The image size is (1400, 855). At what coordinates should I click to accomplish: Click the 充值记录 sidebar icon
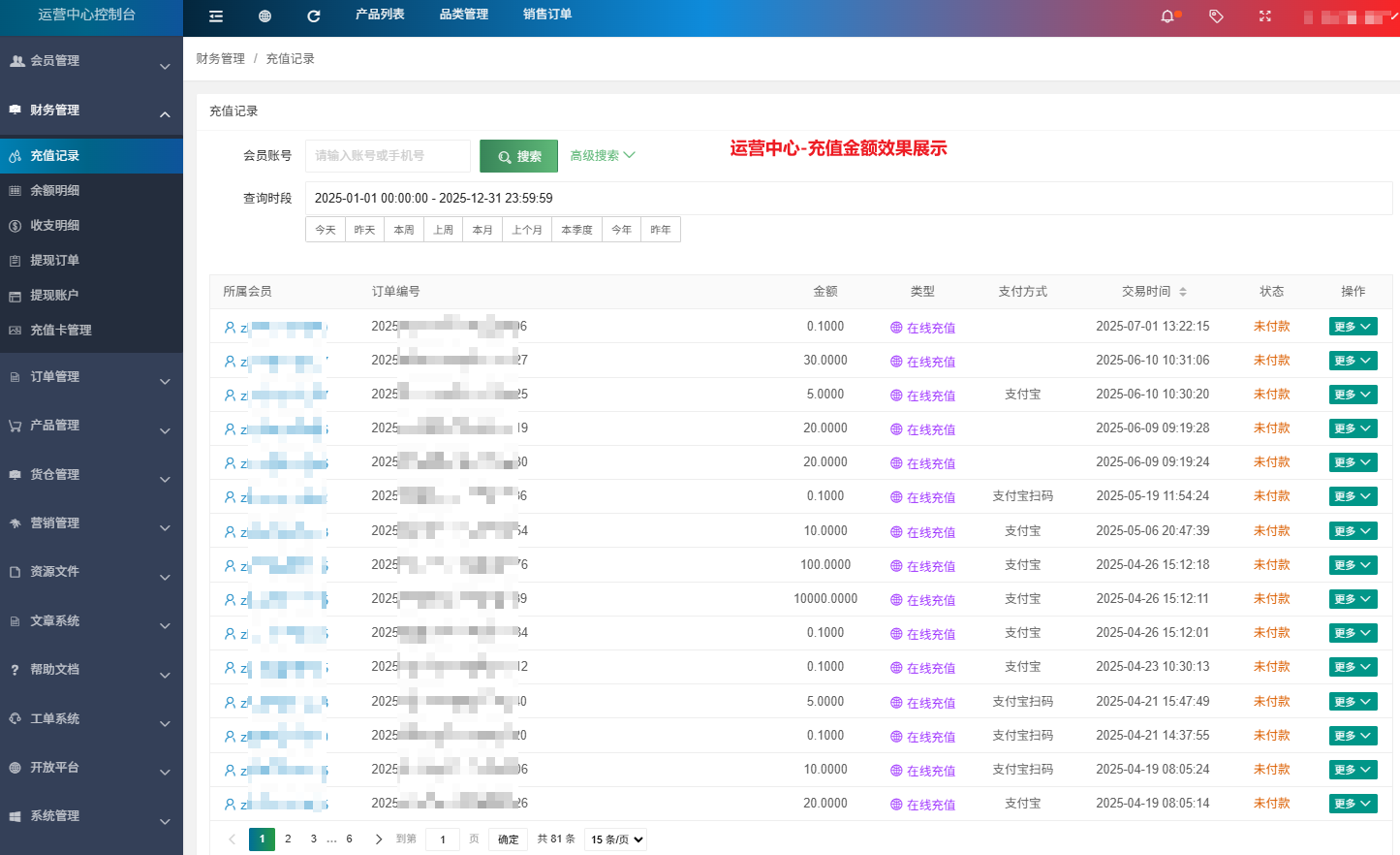15,155
